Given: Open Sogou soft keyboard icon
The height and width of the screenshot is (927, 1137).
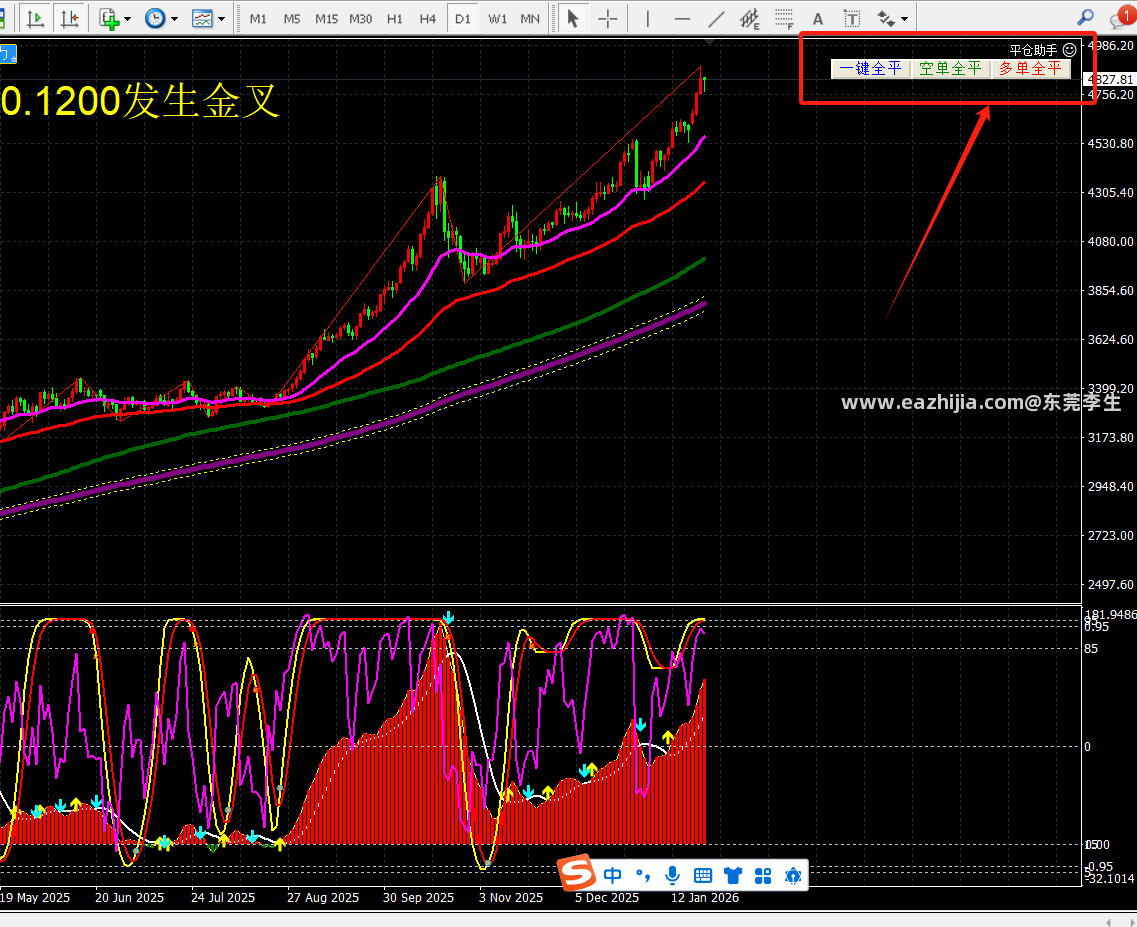Looking at the screenshot, I should pos(703,876).
